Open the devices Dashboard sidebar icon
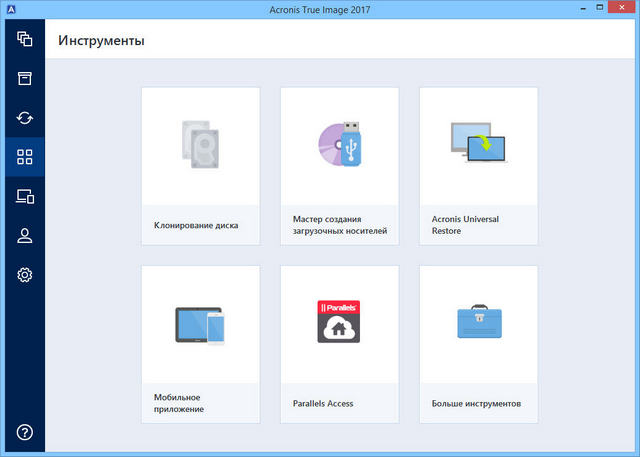The width and height of the screenshot is (640, 457). (x=25, y=196)
